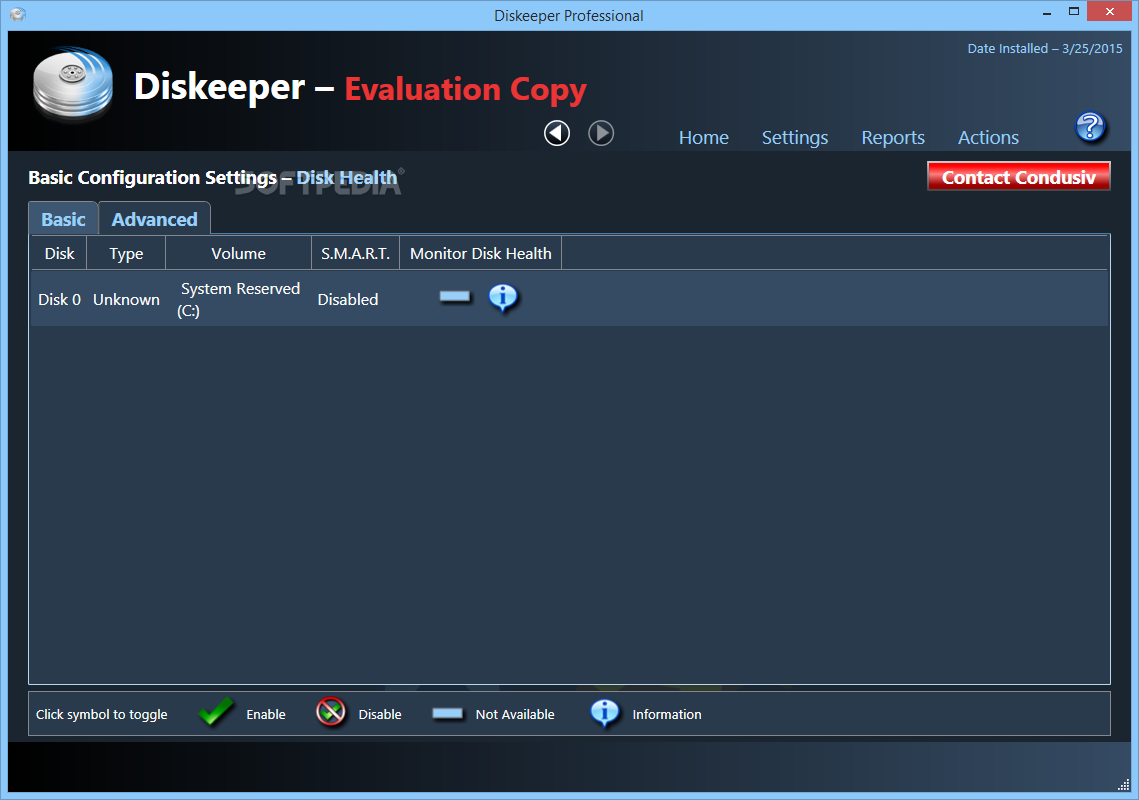Click Disk 0's Not Available dash symbol
Image resolution: width=1139 pixels, height=800 pixels.
(x=455, y=296)
